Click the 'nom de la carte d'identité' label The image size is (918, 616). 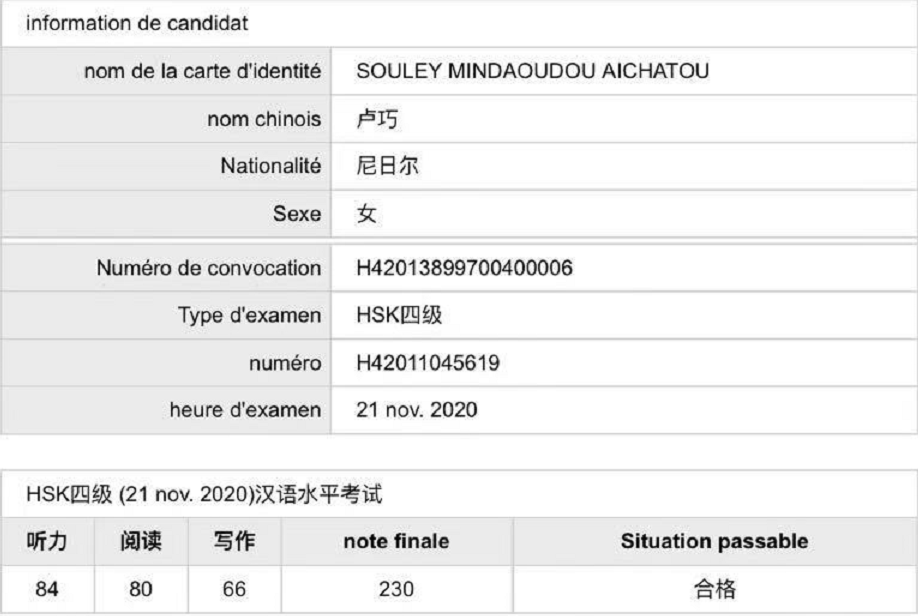pyautogui.click(x=203, y=71)
